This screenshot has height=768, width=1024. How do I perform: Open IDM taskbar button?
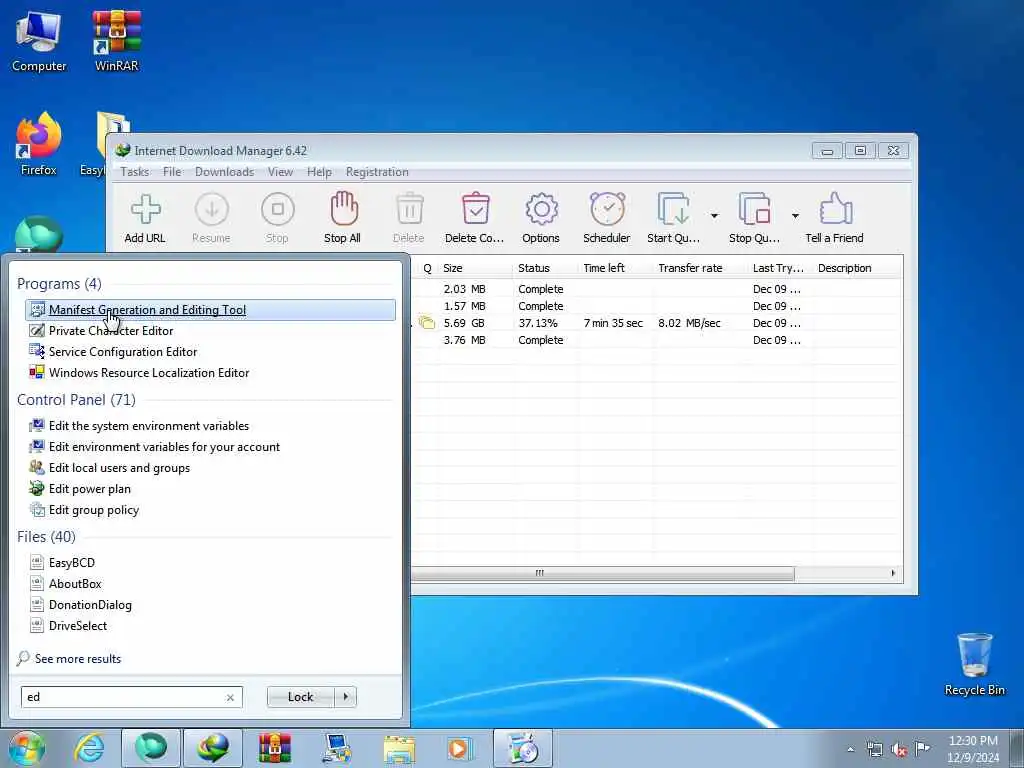pyautogui.click(x=214, y=748)
